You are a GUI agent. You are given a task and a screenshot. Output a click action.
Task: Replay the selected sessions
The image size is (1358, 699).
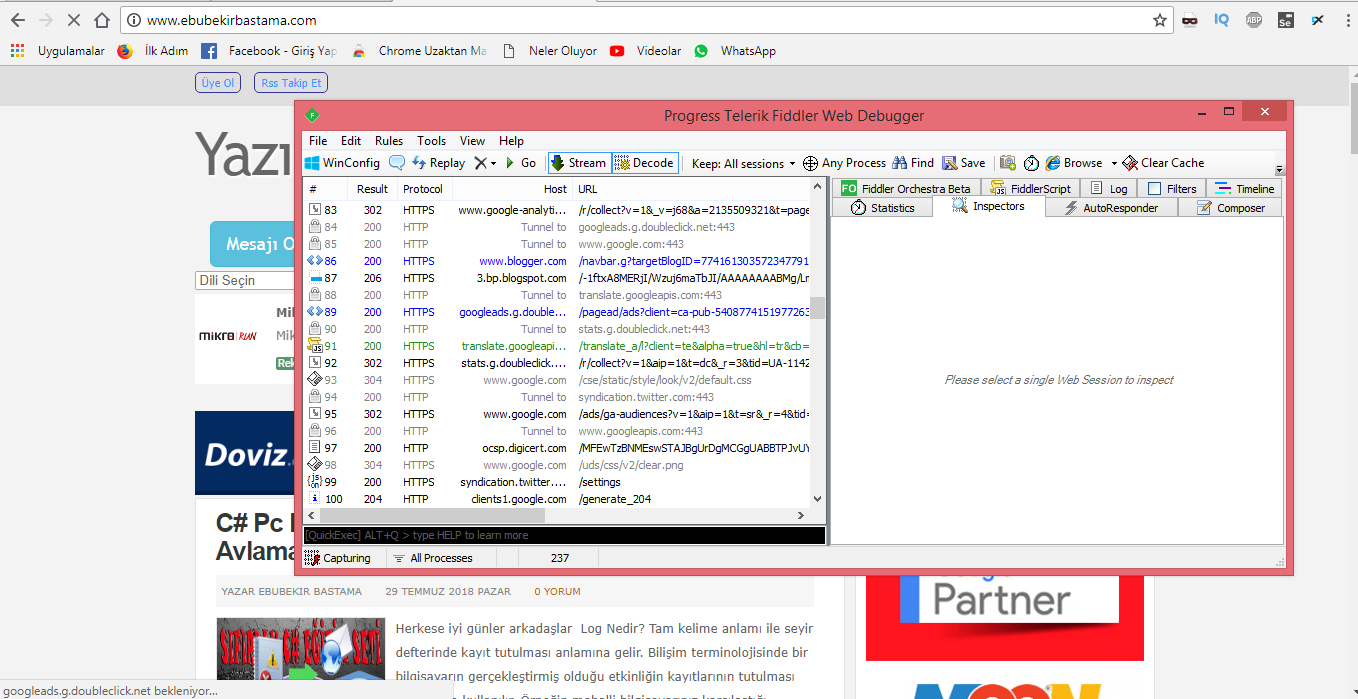pyautogui.click(x=438, y=163)
